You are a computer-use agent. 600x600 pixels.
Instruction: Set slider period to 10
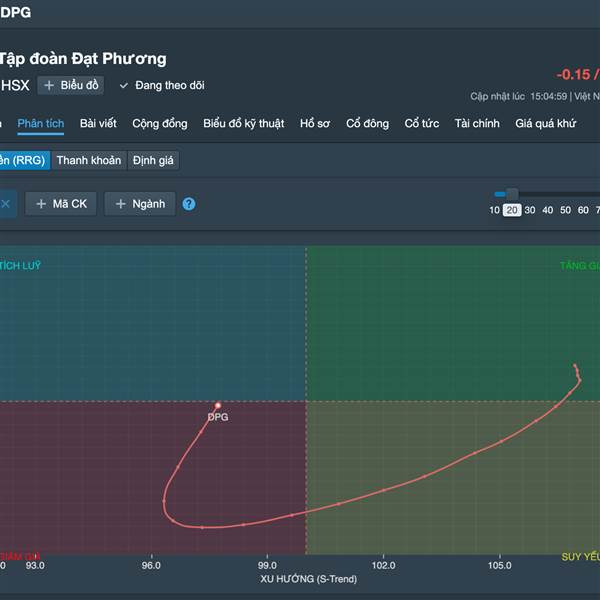click(494, 210)
